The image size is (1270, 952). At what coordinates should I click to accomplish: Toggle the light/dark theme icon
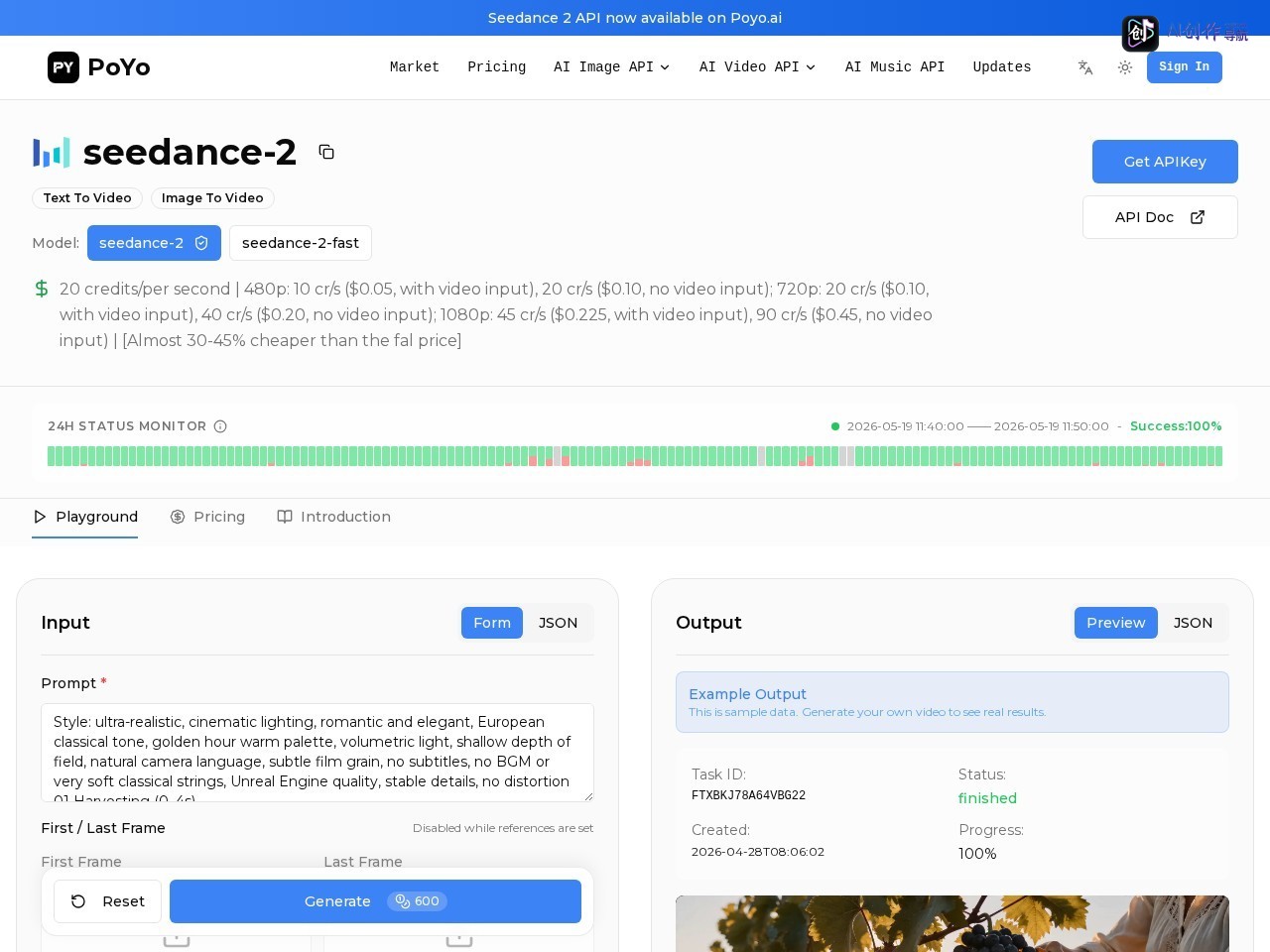click(x=1125, y=67)
